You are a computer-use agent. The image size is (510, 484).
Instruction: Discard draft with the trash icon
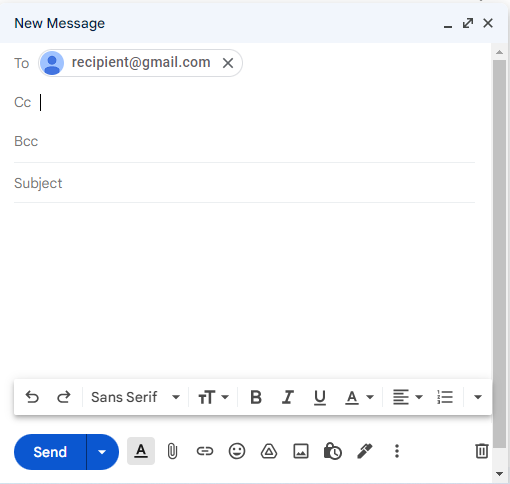(x=481, y=451)
